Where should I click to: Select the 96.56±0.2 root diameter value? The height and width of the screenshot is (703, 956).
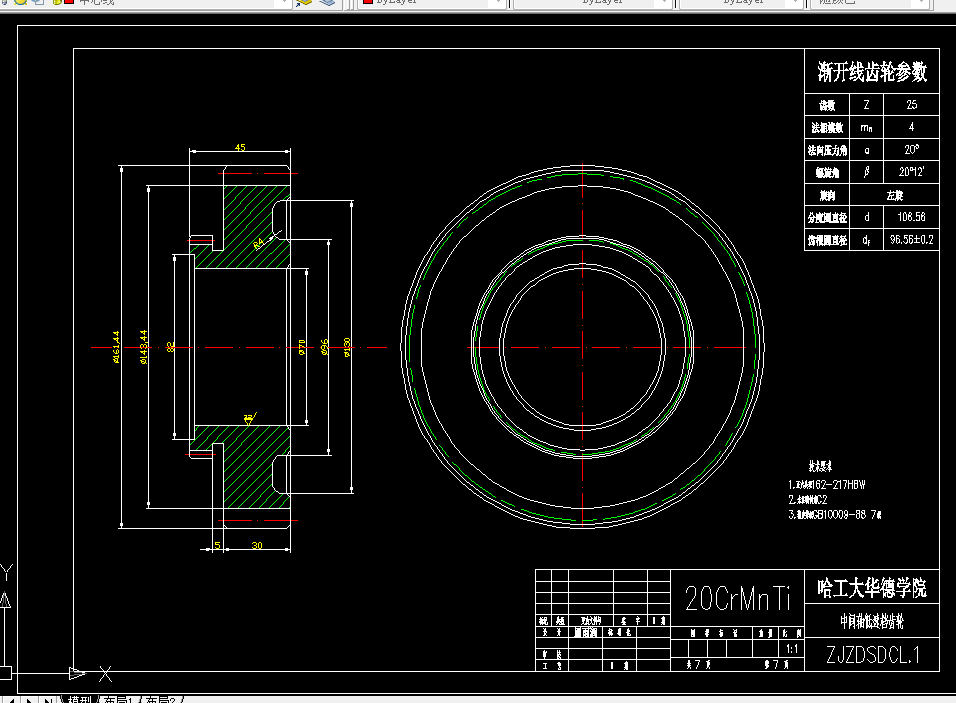click(911, 240)
